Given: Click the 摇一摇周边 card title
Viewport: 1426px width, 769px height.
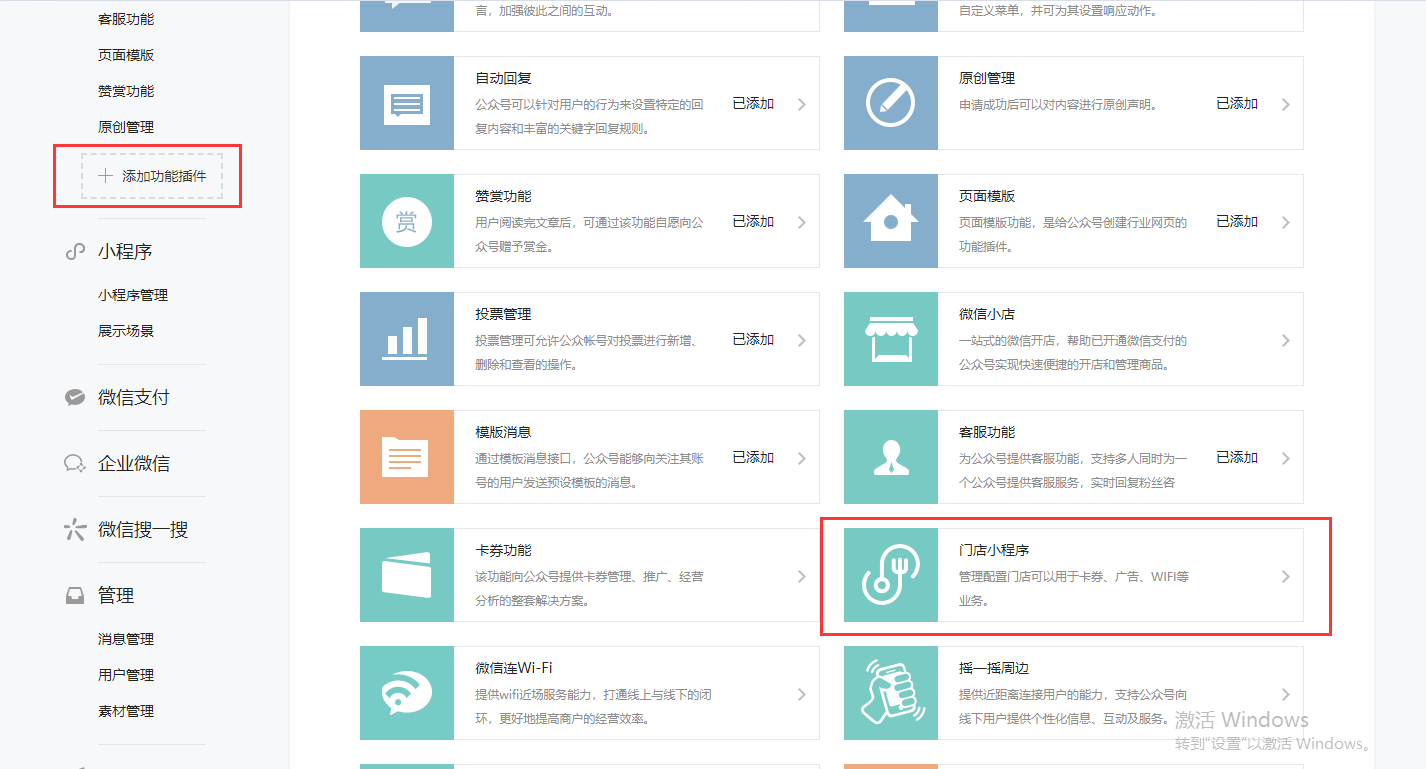Looking at the screenshot, I should (994, 668).
